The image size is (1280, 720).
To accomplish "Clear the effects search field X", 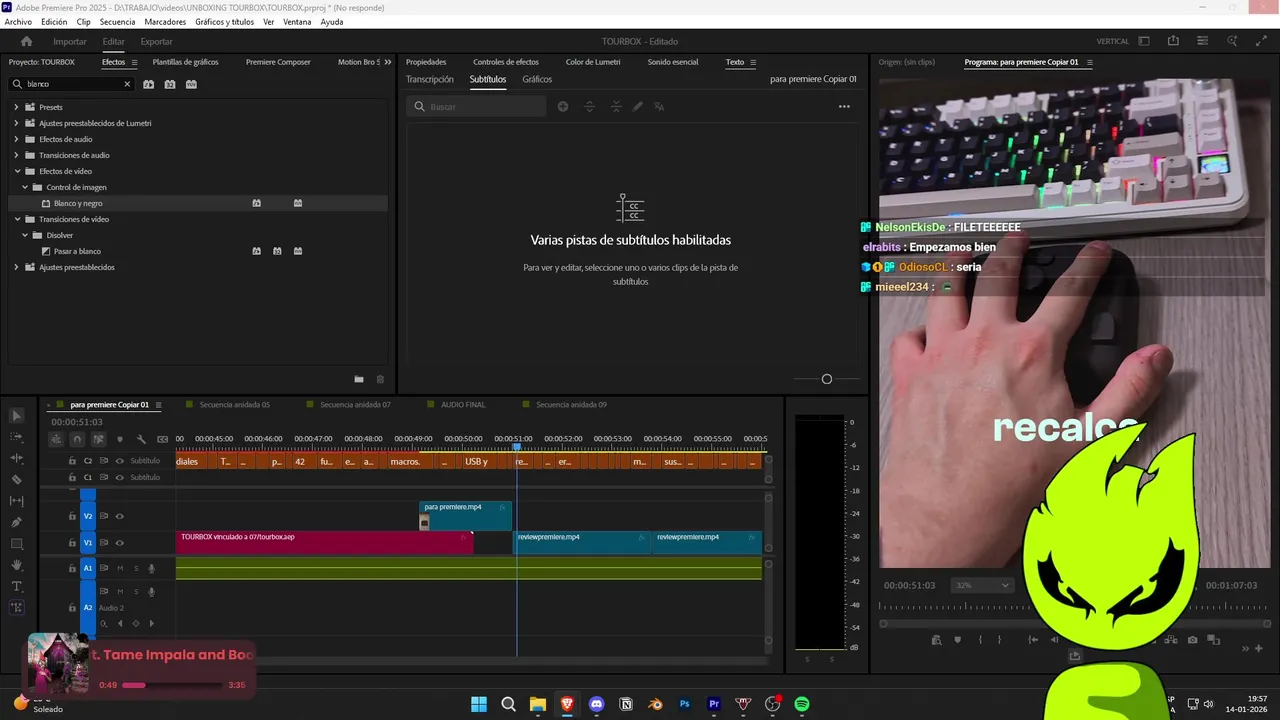I will (127, 84).
